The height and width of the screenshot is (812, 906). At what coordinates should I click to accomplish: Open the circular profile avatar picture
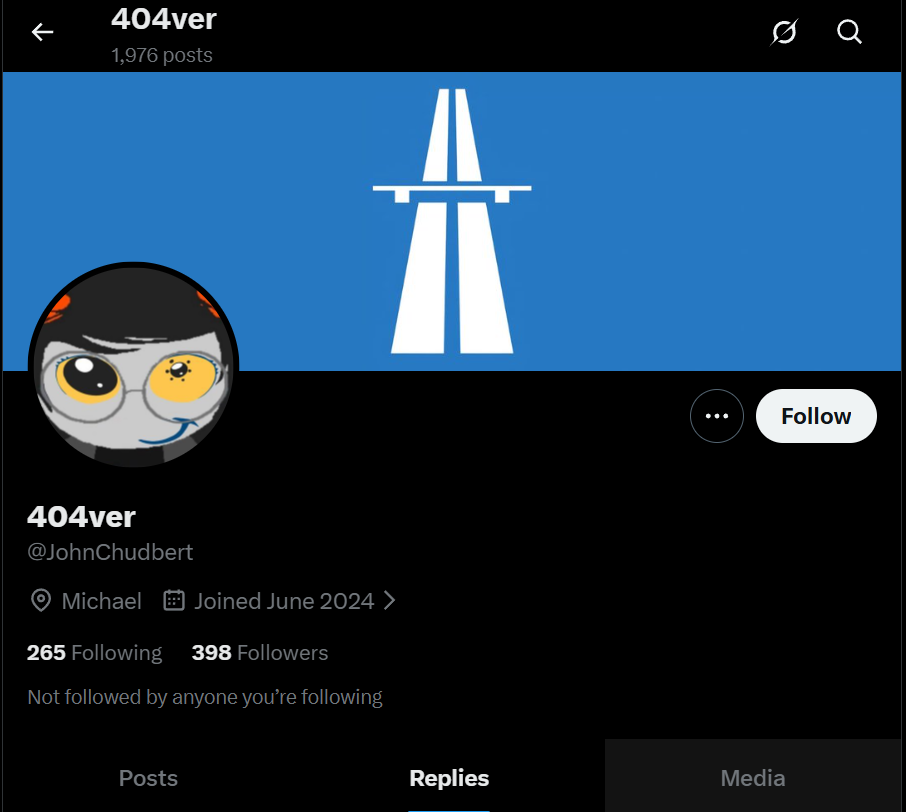(x=133, y=366)
